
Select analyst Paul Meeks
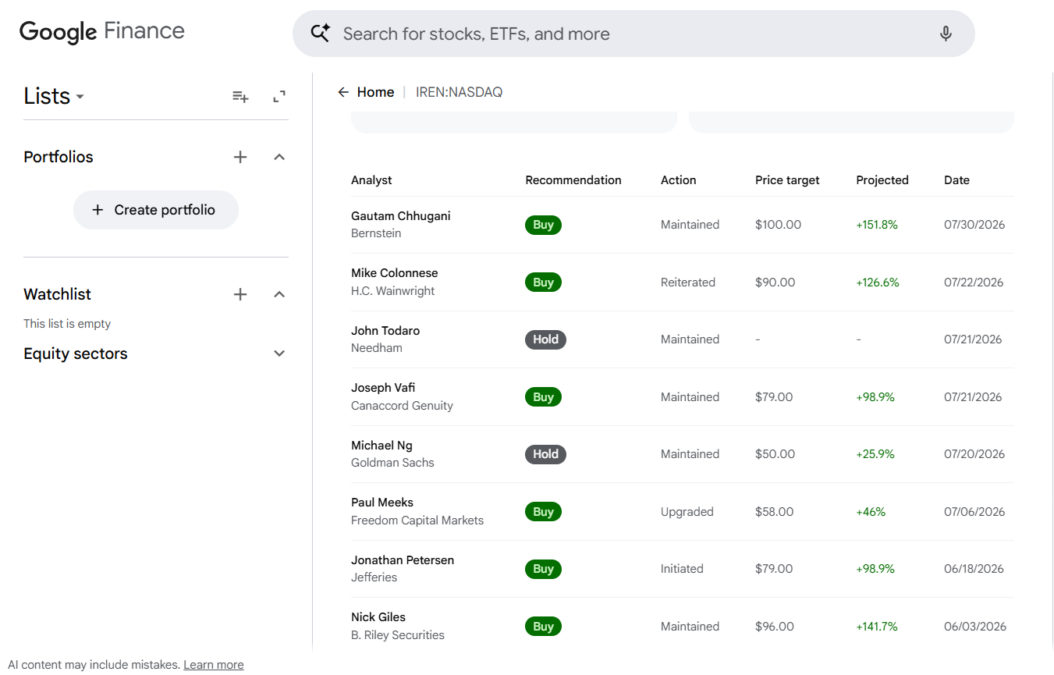382,502
